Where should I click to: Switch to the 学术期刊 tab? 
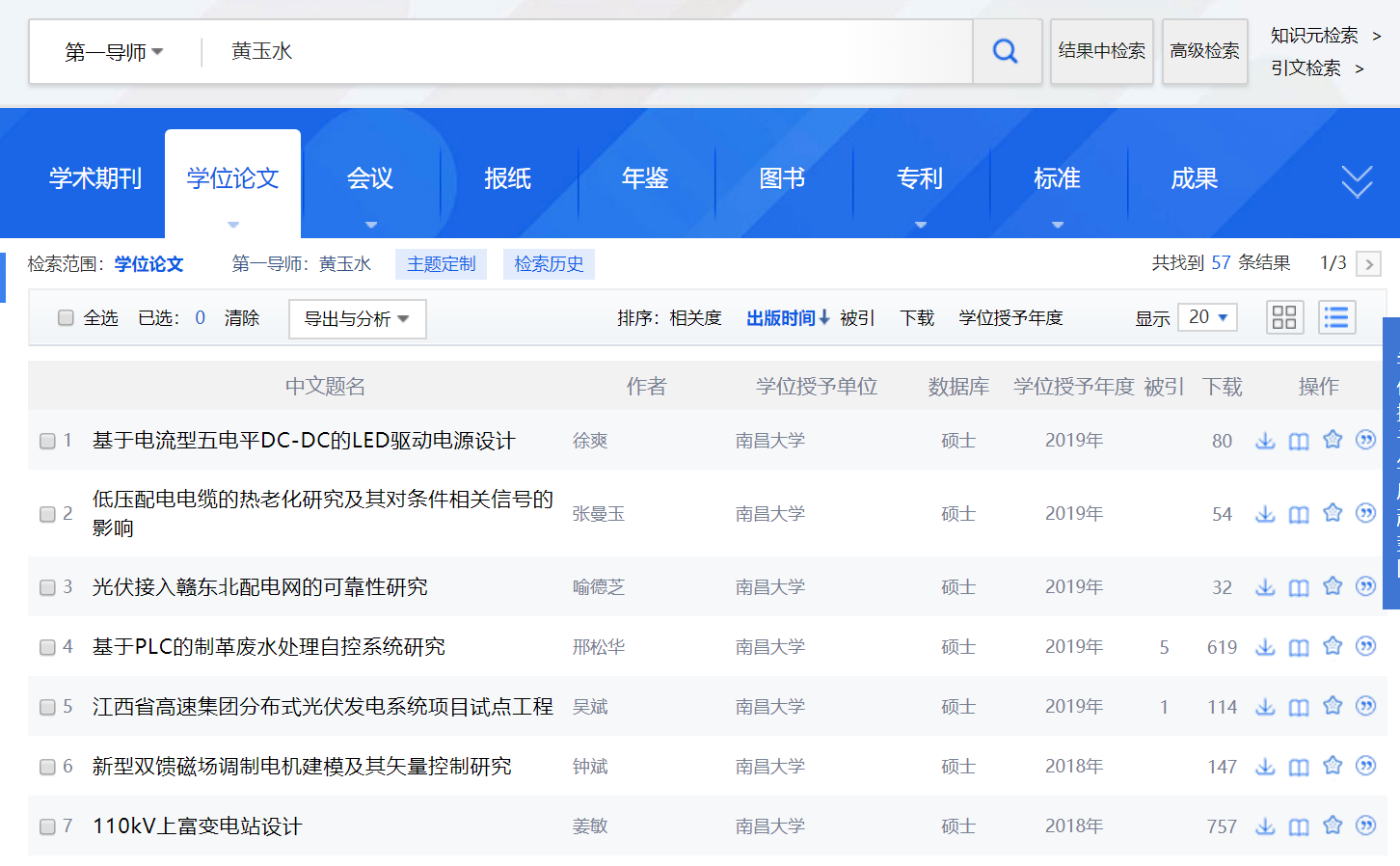coord(95,178)
